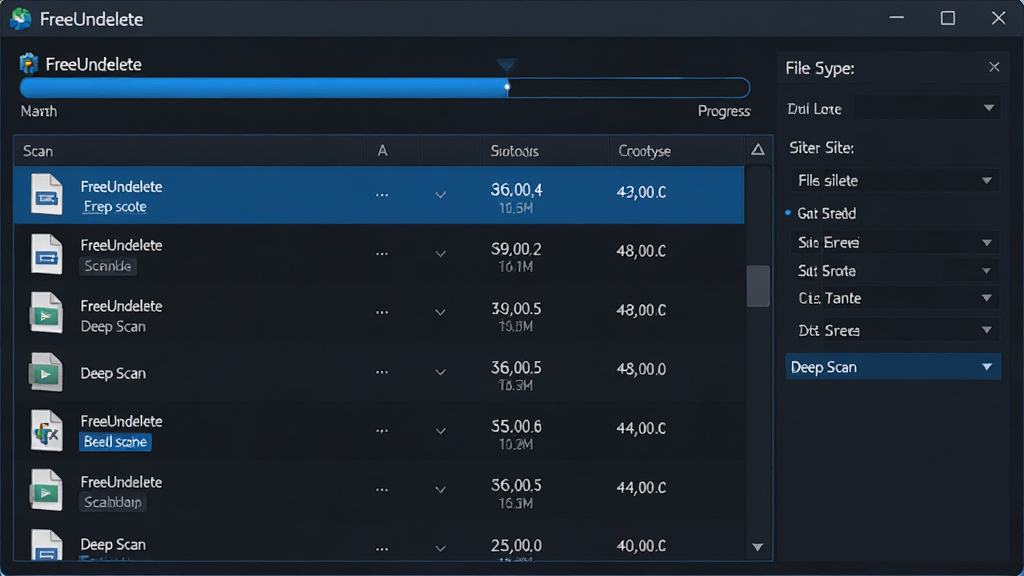Click the Frep scote link
The image size is (1024, 576).
115,206
